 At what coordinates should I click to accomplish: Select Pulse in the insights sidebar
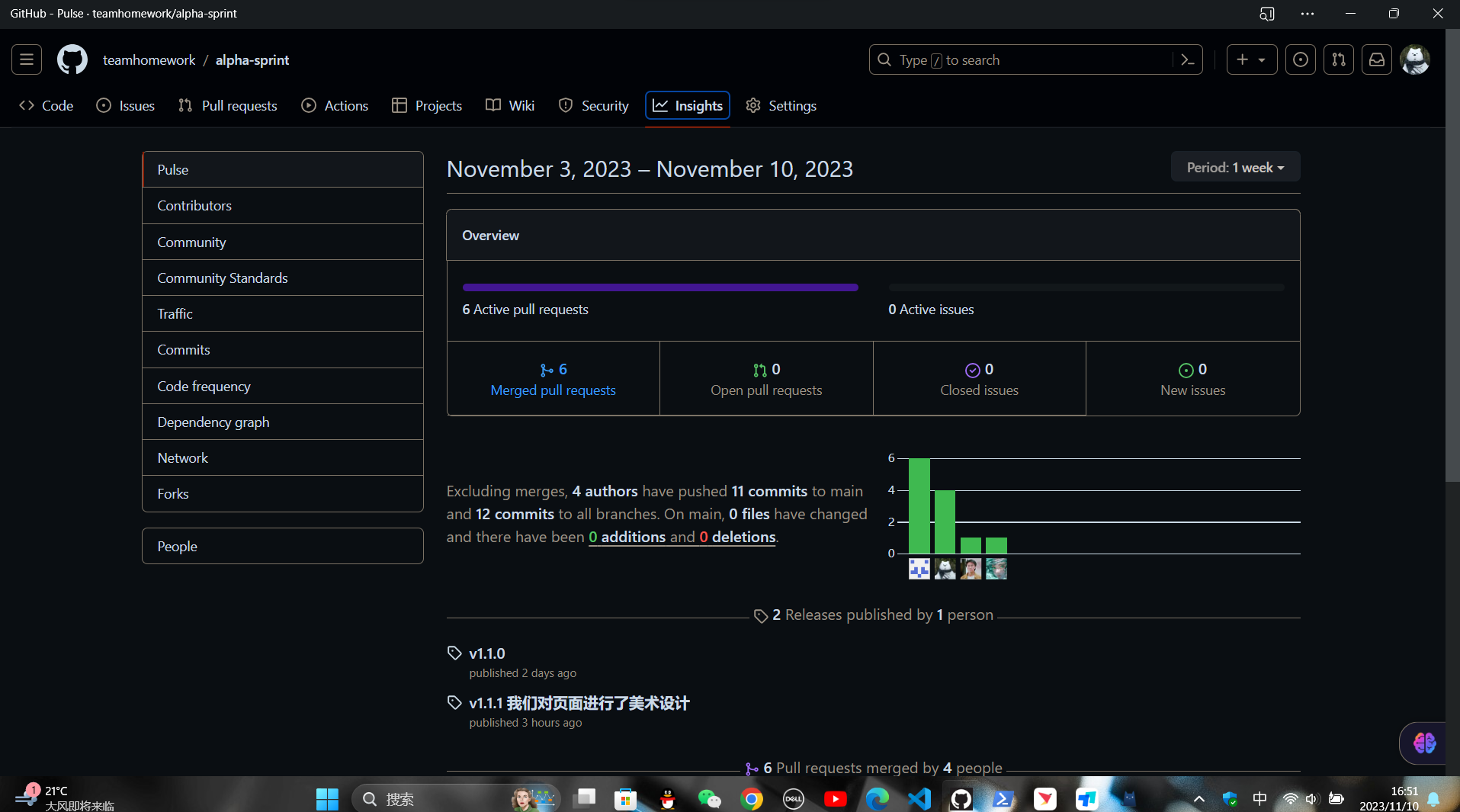[x=283, y=169]
